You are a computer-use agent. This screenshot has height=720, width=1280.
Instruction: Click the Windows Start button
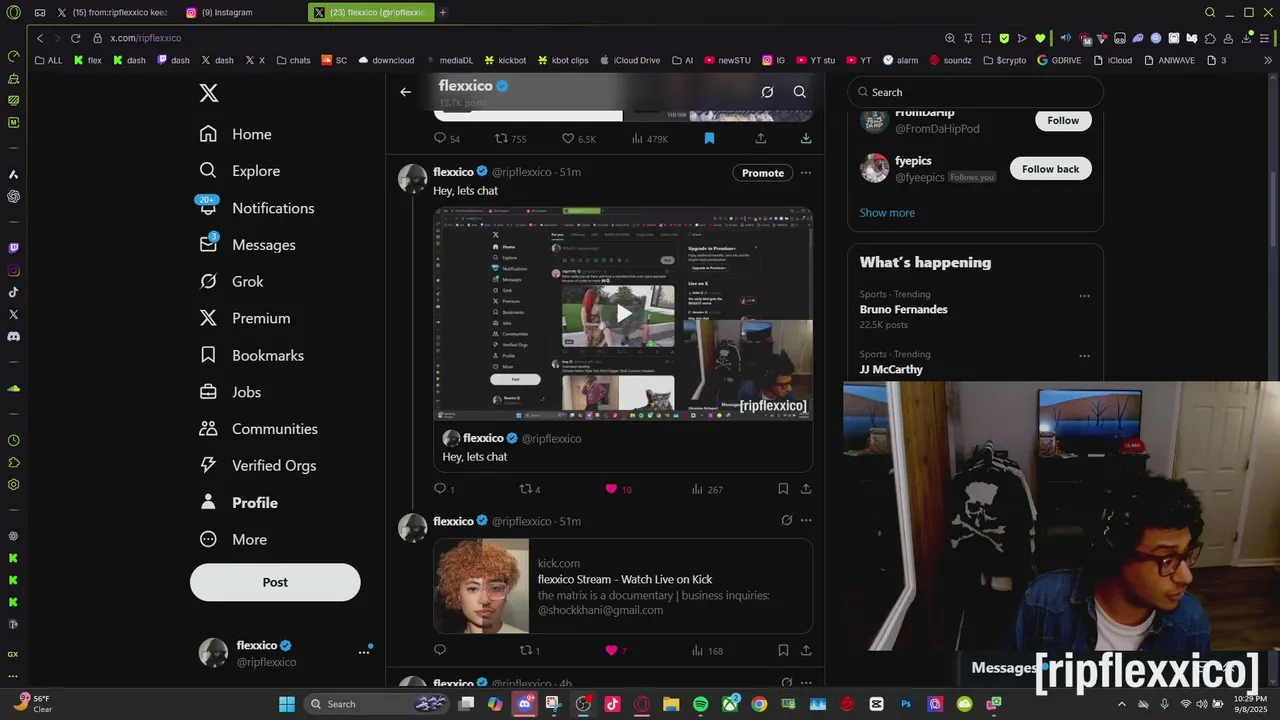tap(287, 704)
